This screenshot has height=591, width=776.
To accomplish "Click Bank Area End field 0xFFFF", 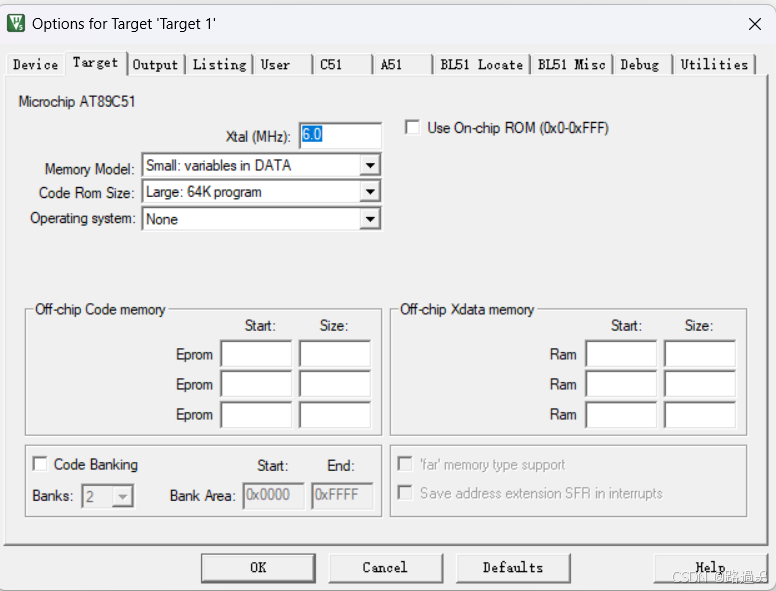I will click(342, 495).
